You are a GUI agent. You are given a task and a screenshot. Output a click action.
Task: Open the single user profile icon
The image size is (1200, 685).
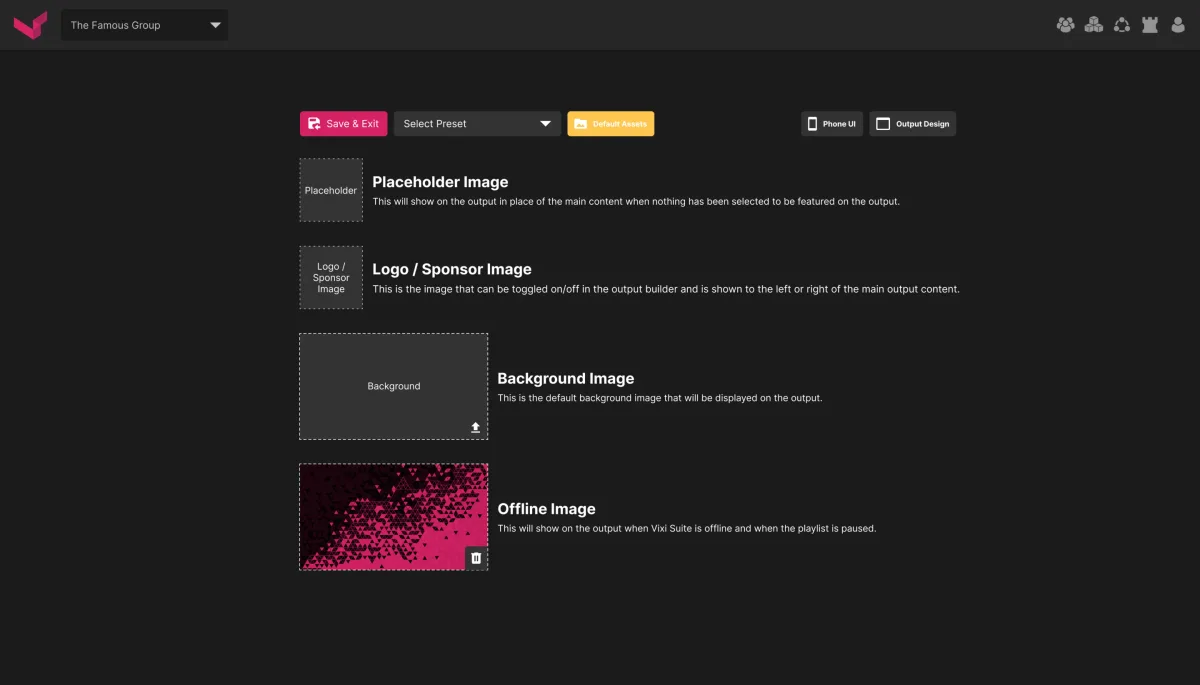coord(1178,25)
